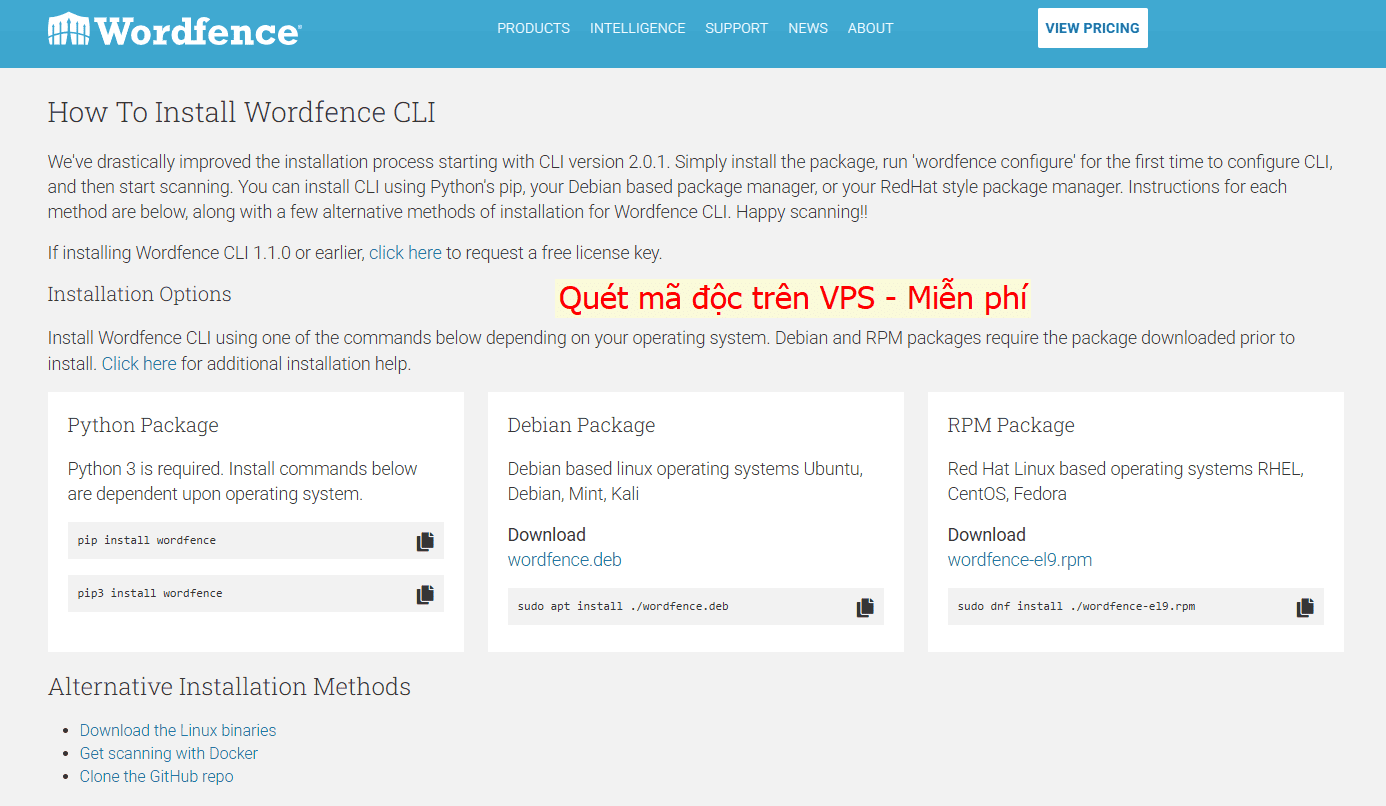Copy the sudo apt install command
Viewport: 1386px width, 806px height.
(x=865, y=608)
